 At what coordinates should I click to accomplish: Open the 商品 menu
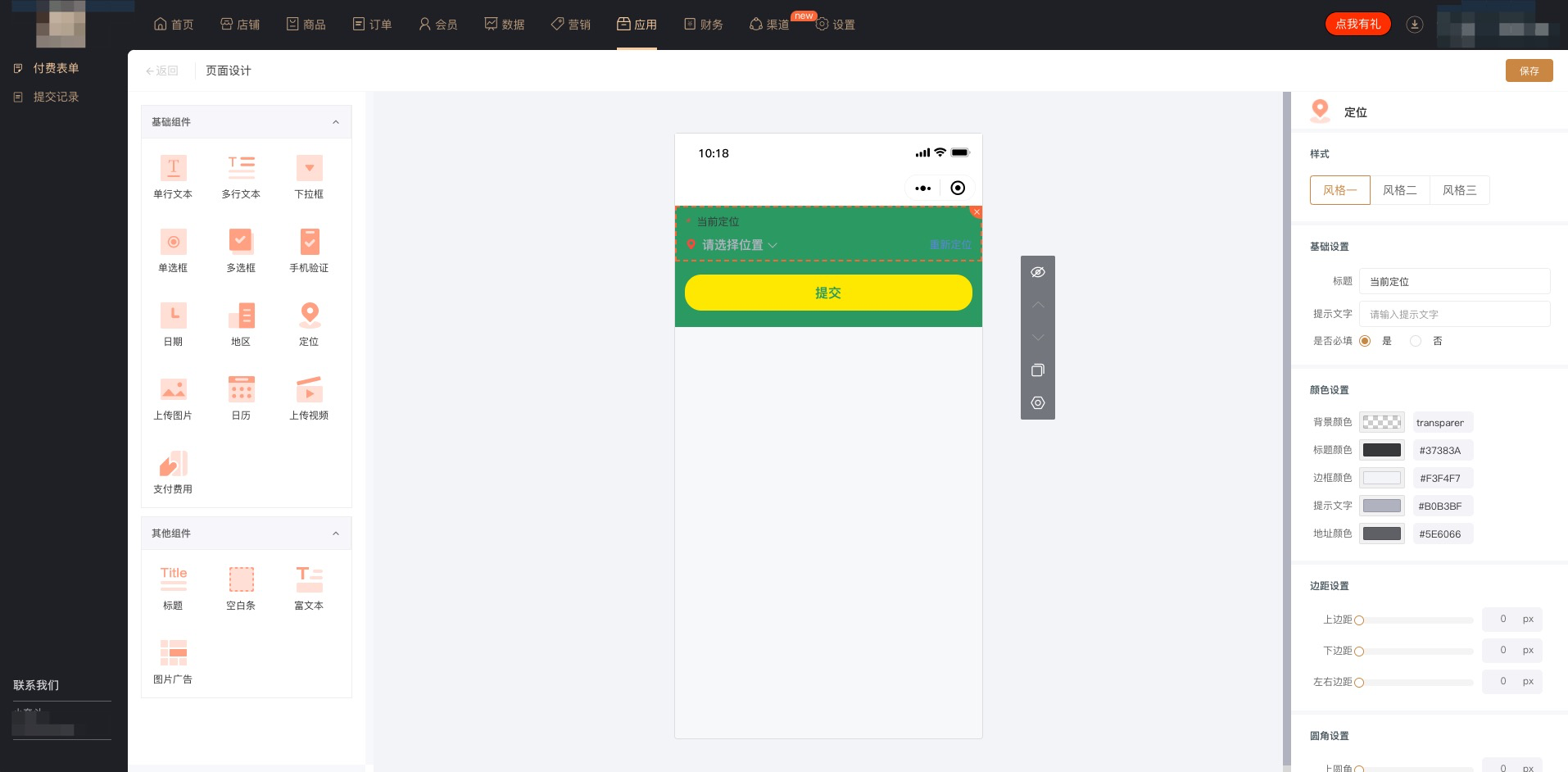[306, 25]
